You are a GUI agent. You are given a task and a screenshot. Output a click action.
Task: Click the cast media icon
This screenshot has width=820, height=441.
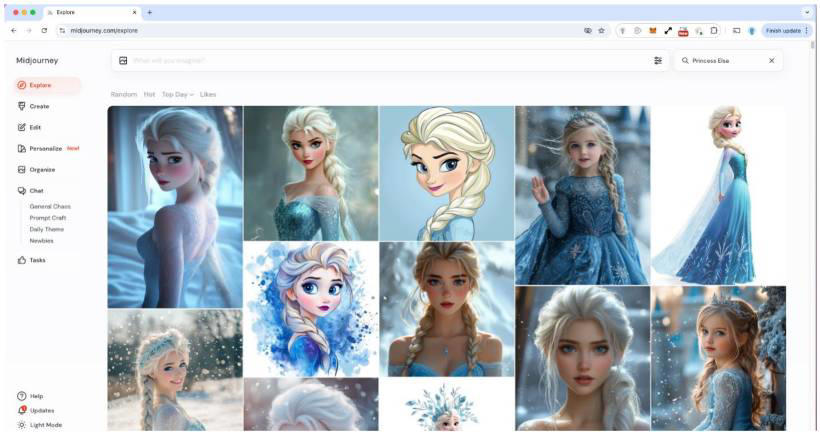point(736,31)
